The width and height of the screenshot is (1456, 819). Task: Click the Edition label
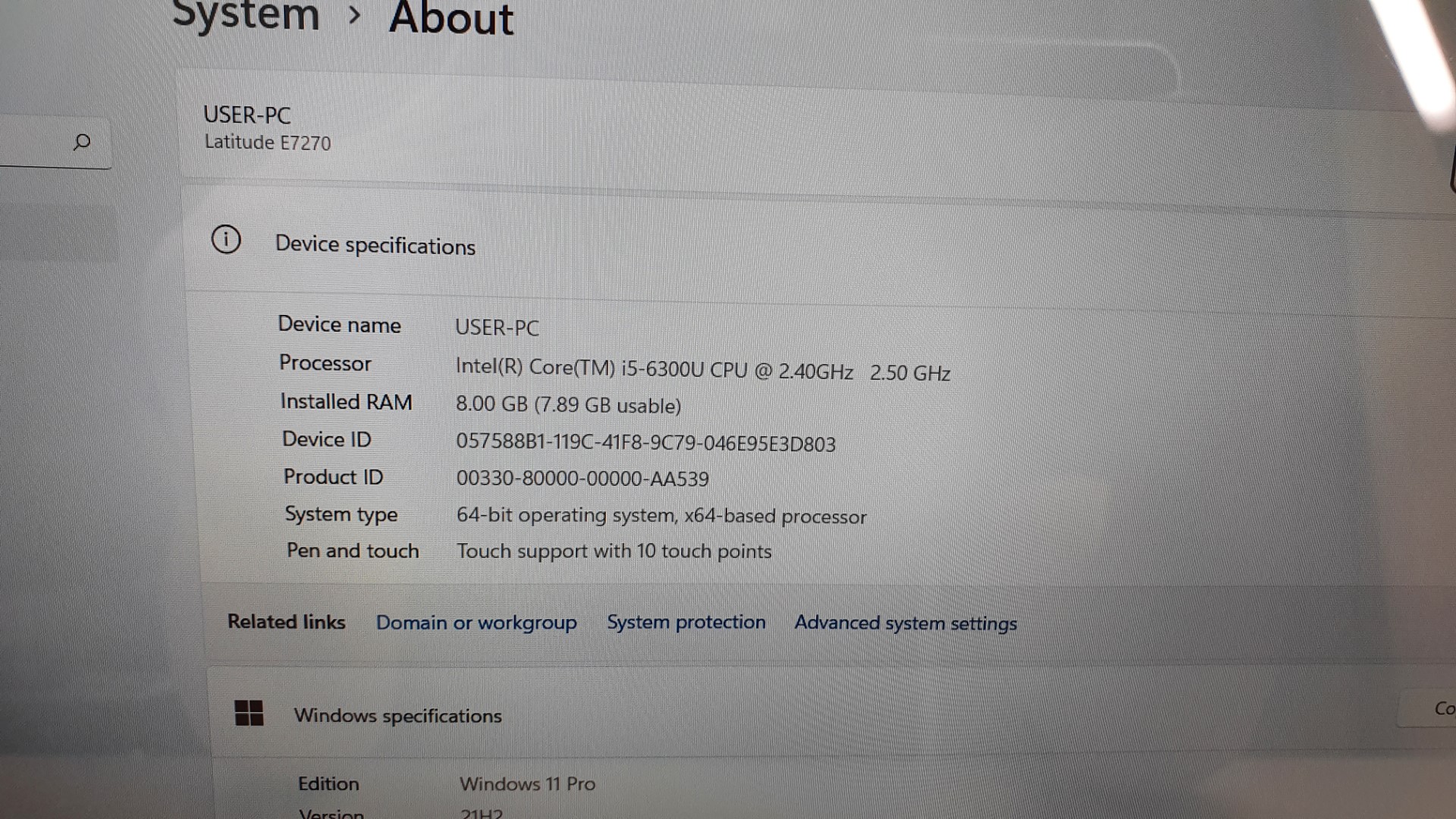(328, 783)
